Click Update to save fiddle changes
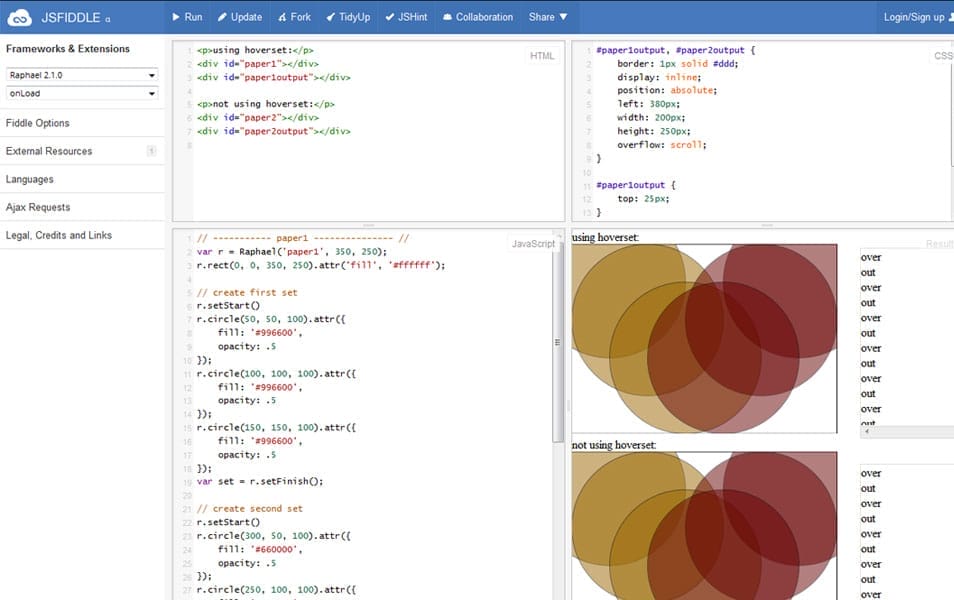 (x=239, y=17)
